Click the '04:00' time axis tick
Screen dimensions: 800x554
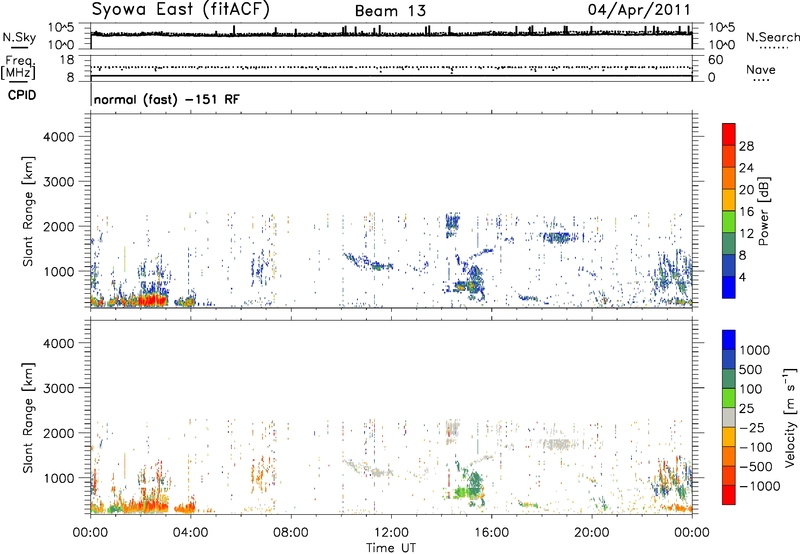190,533
